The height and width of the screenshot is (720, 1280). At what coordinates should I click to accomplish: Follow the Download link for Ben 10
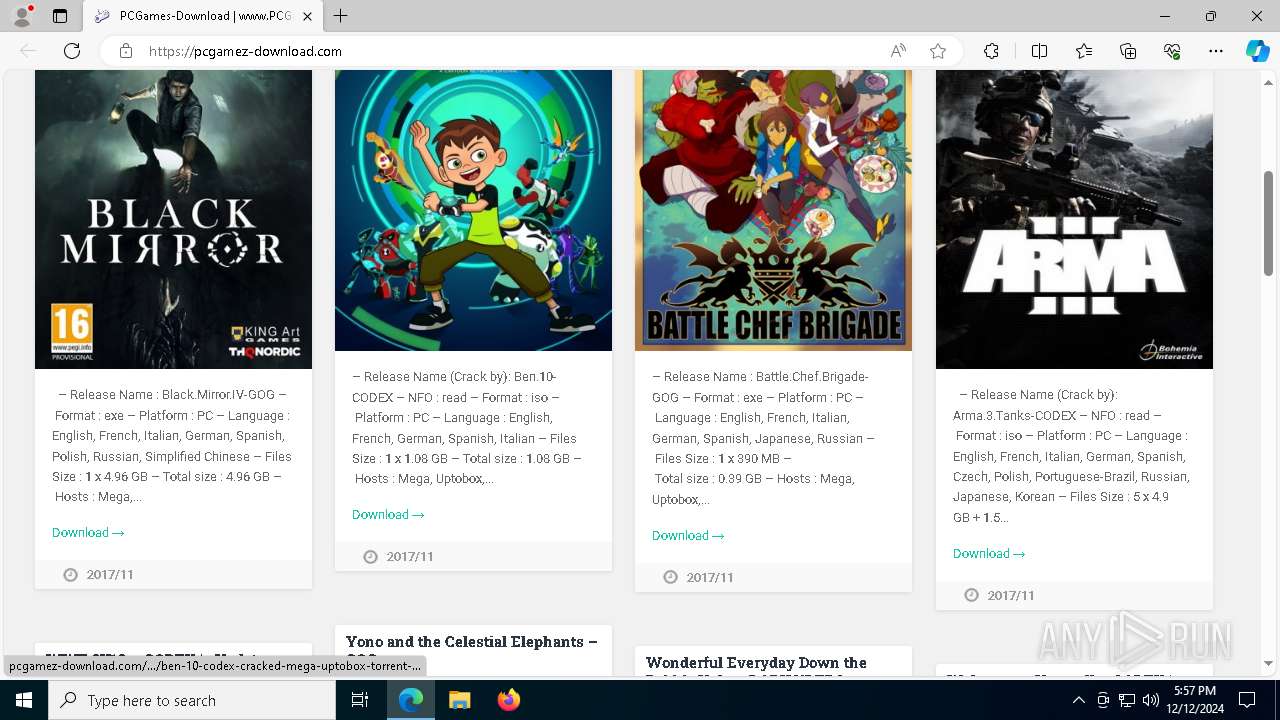388,515
